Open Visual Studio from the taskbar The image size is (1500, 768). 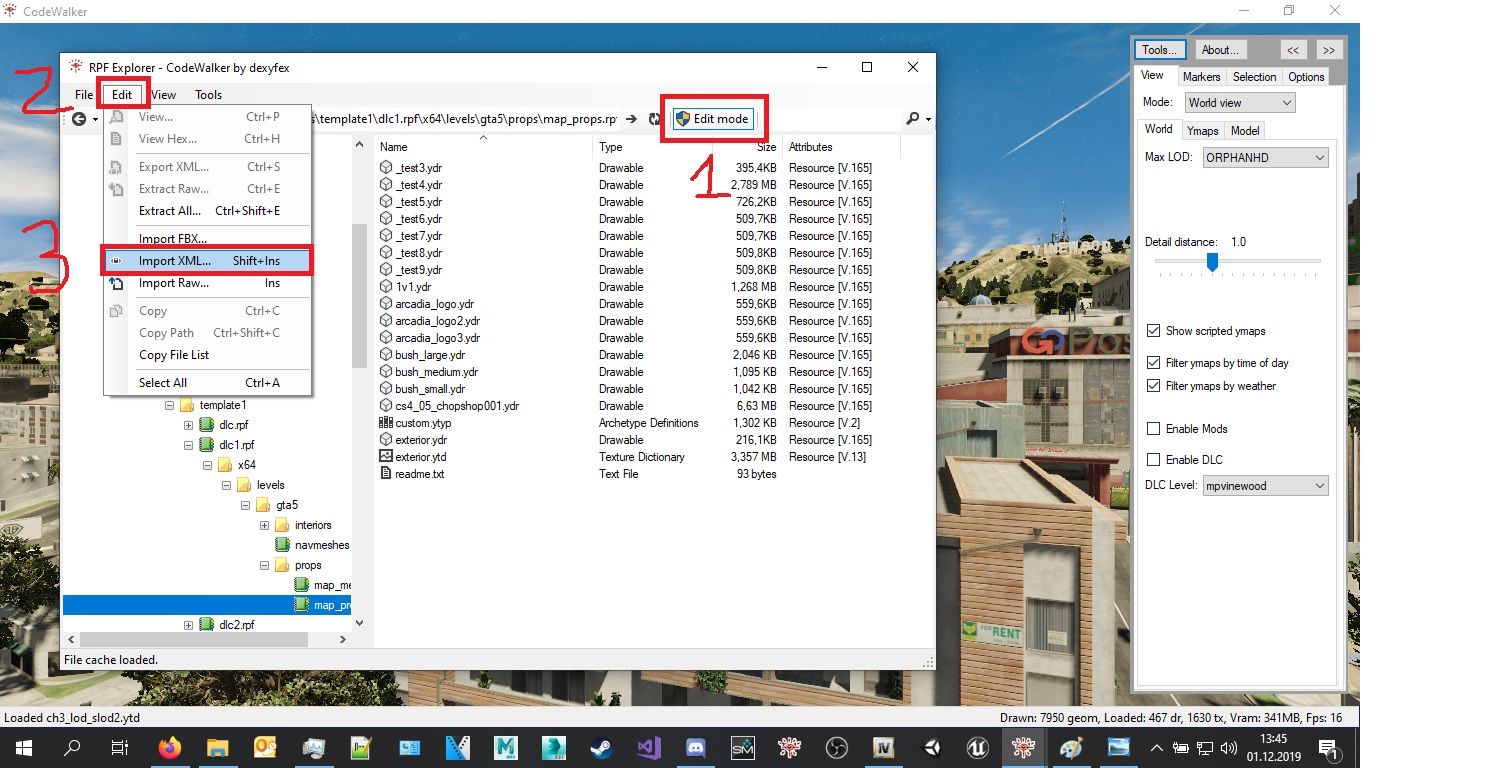[648, 747]
